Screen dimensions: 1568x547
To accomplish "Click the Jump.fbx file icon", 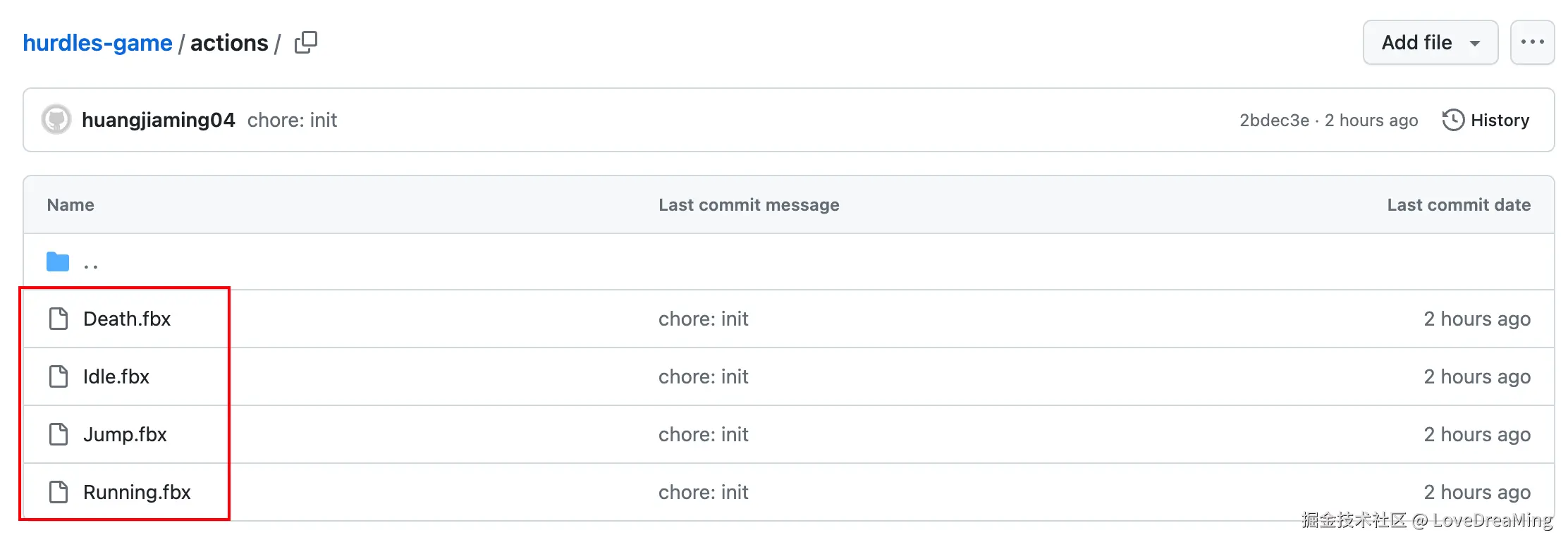I will coord(59,434).
